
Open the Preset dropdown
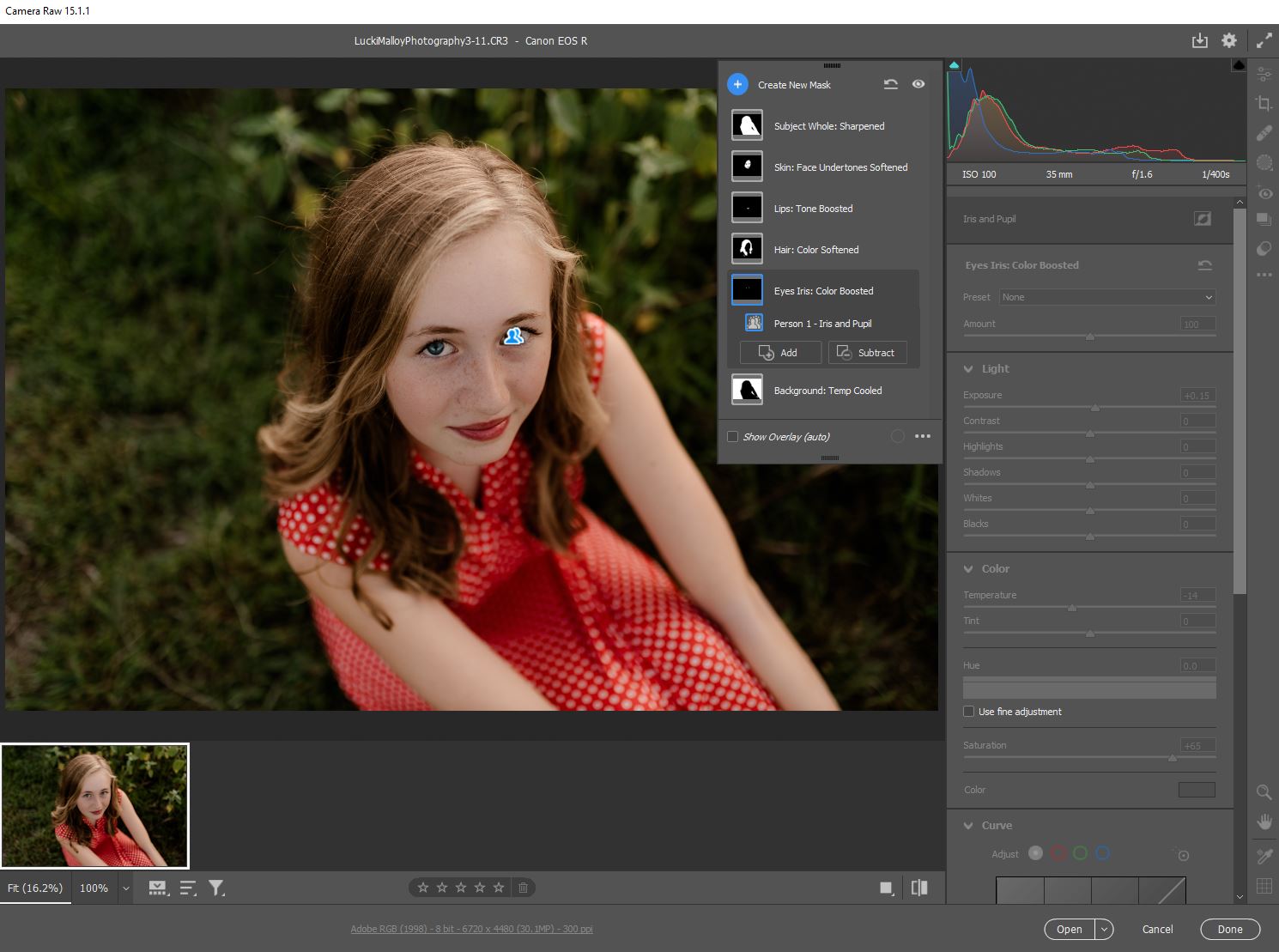[1107, 297]
